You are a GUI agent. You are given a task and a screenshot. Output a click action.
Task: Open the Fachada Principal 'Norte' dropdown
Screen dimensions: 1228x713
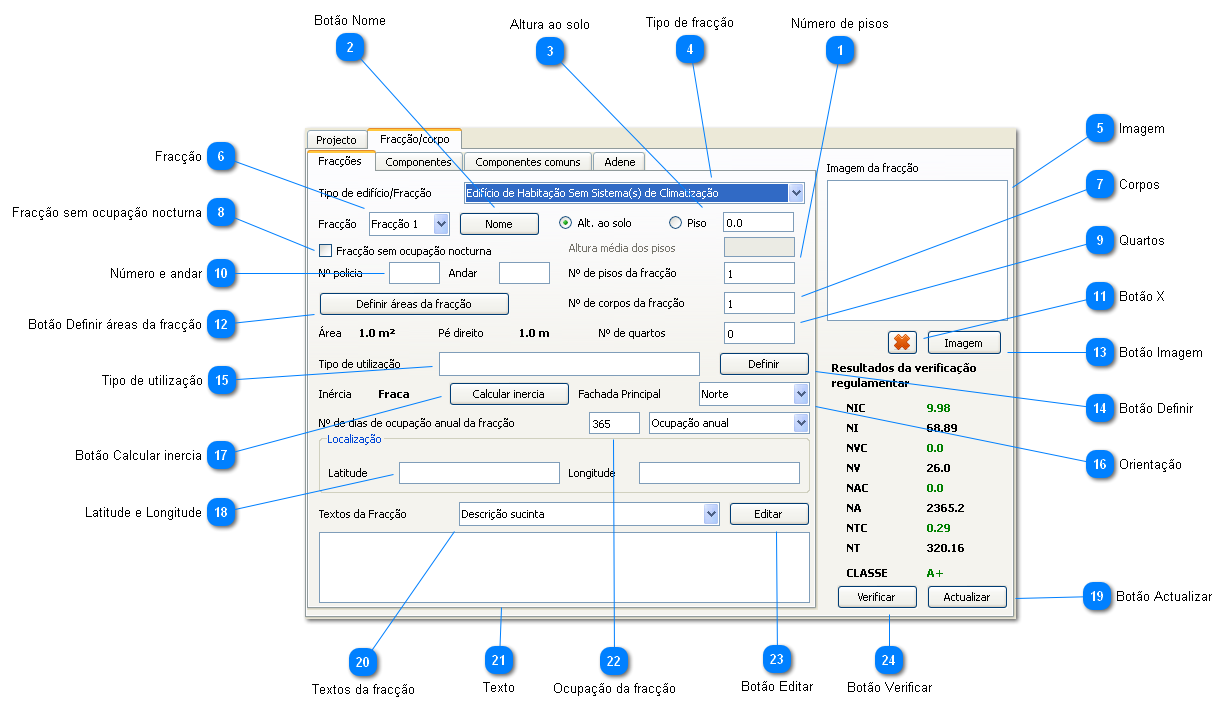(800, 394)
